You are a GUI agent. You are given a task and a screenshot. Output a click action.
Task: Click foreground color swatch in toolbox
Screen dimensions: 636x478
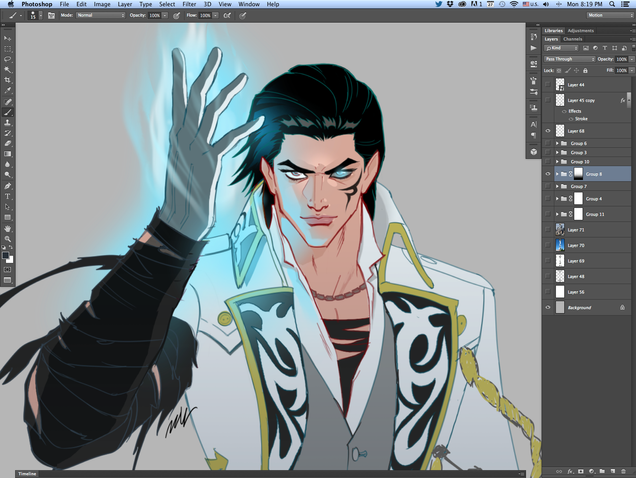click(x=5, y=255)
